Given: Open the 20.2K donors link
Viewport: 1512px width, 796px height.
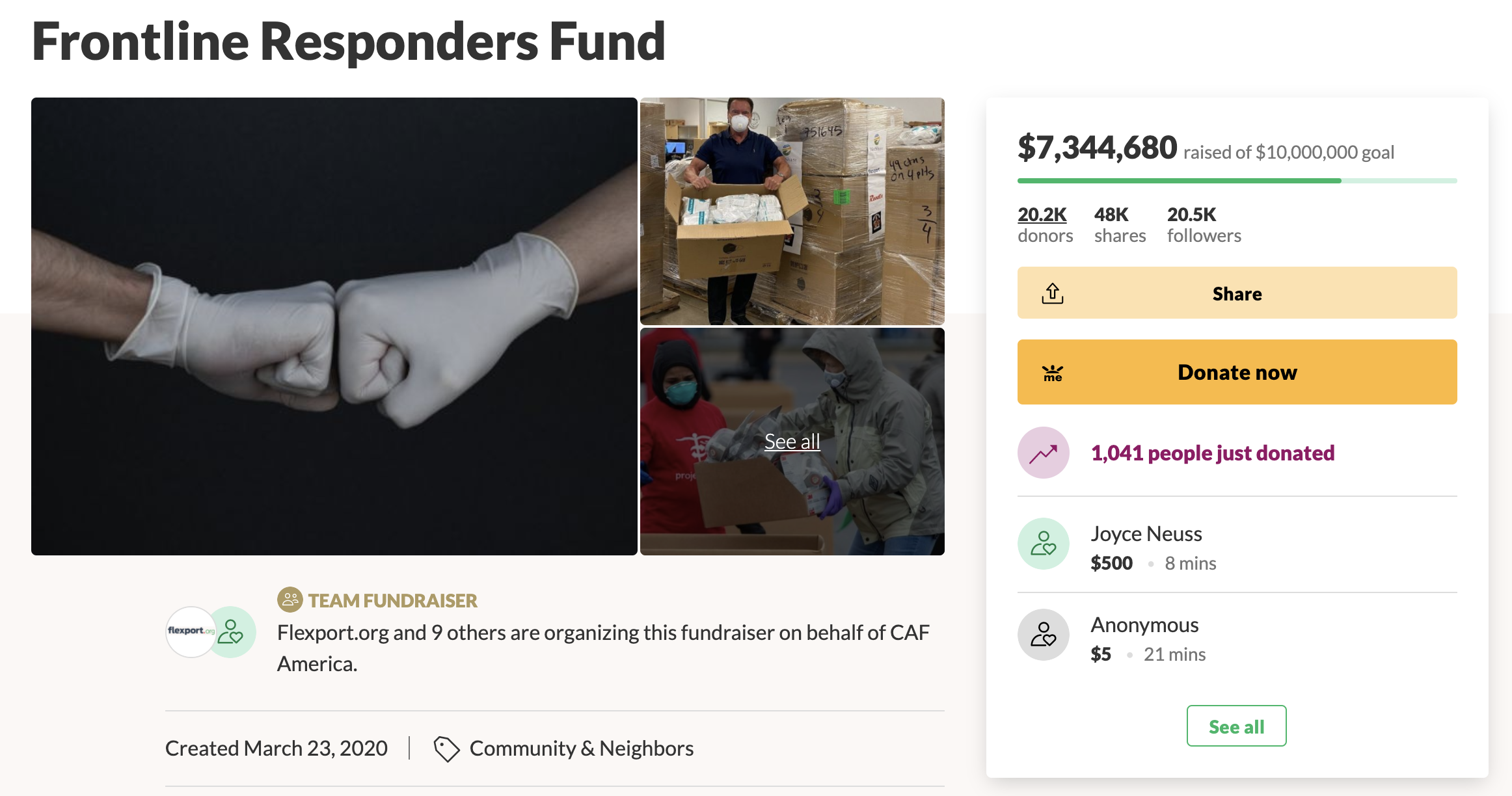Looking at the screenshot, I should (x=1042, y=215).
